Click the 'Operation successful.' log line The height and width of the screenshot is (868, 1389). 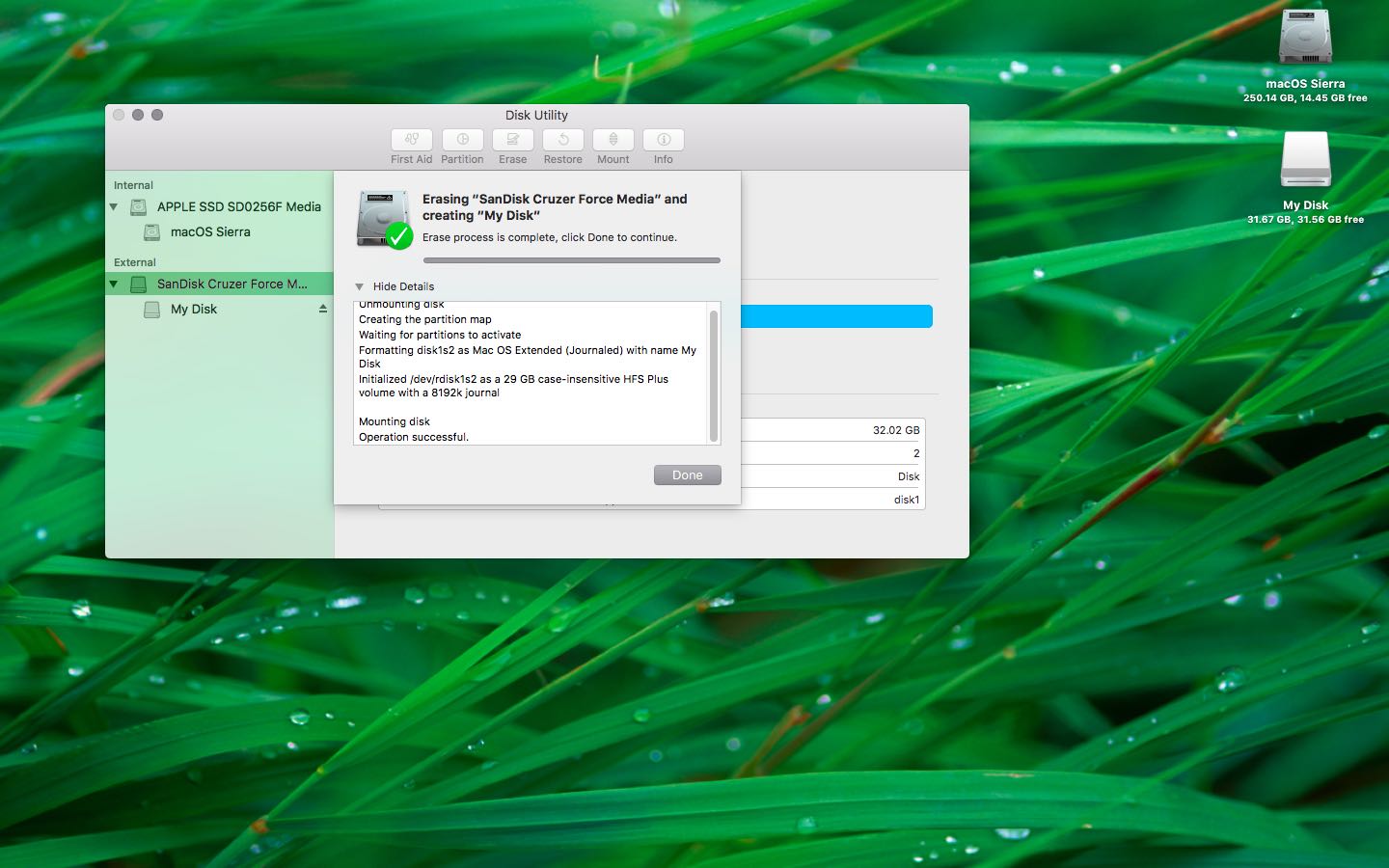[x=414, y=437]
